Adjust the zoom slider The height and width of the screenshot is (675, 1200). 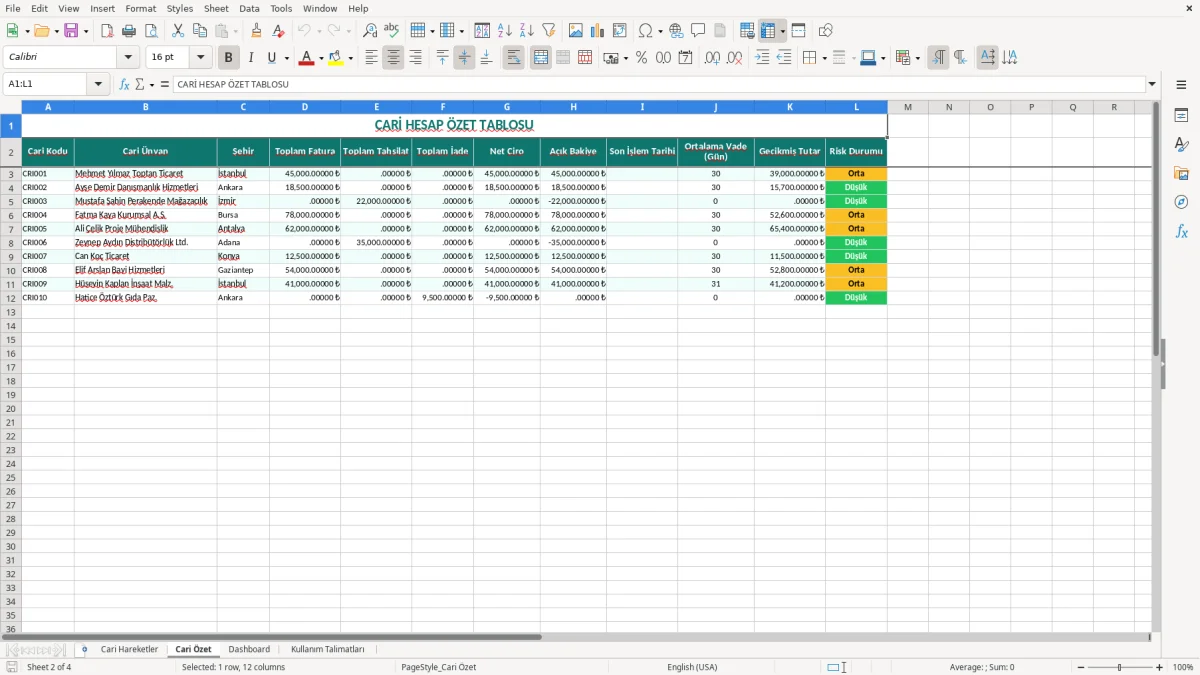click(1120, 667)
